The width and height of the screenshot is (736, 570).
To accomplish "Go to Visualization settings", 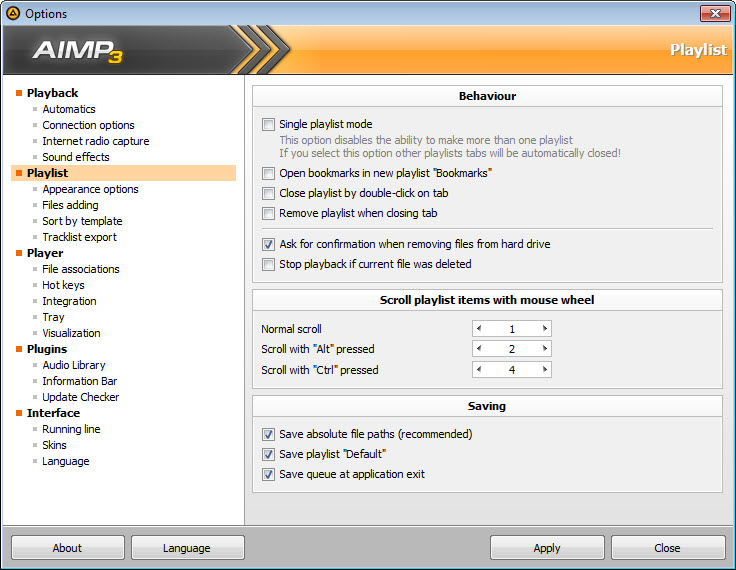I will [71, 333].
